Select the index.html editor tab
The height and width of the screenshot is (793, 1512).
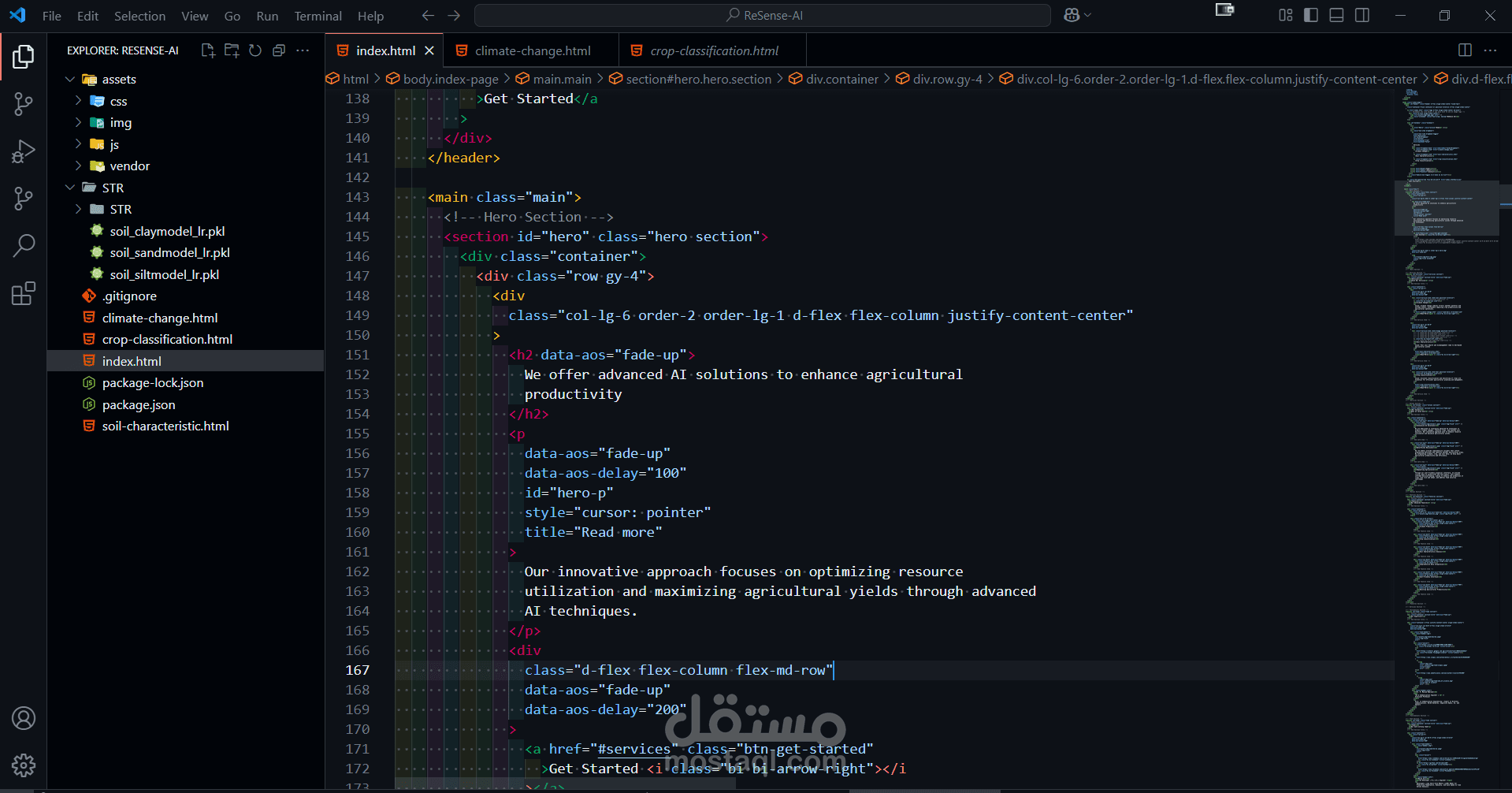(x=385, y=50)
